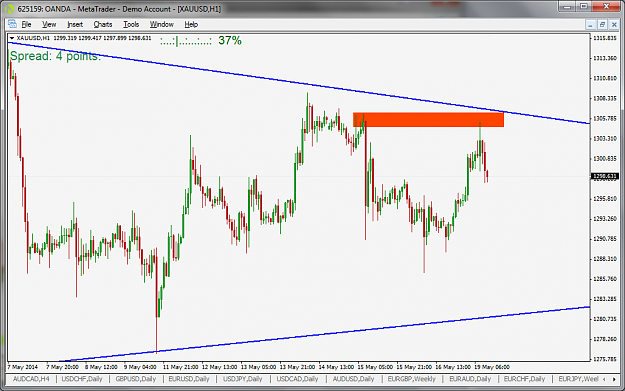Switch to the USDJPY,Daily chart tab

coord(242,379)
